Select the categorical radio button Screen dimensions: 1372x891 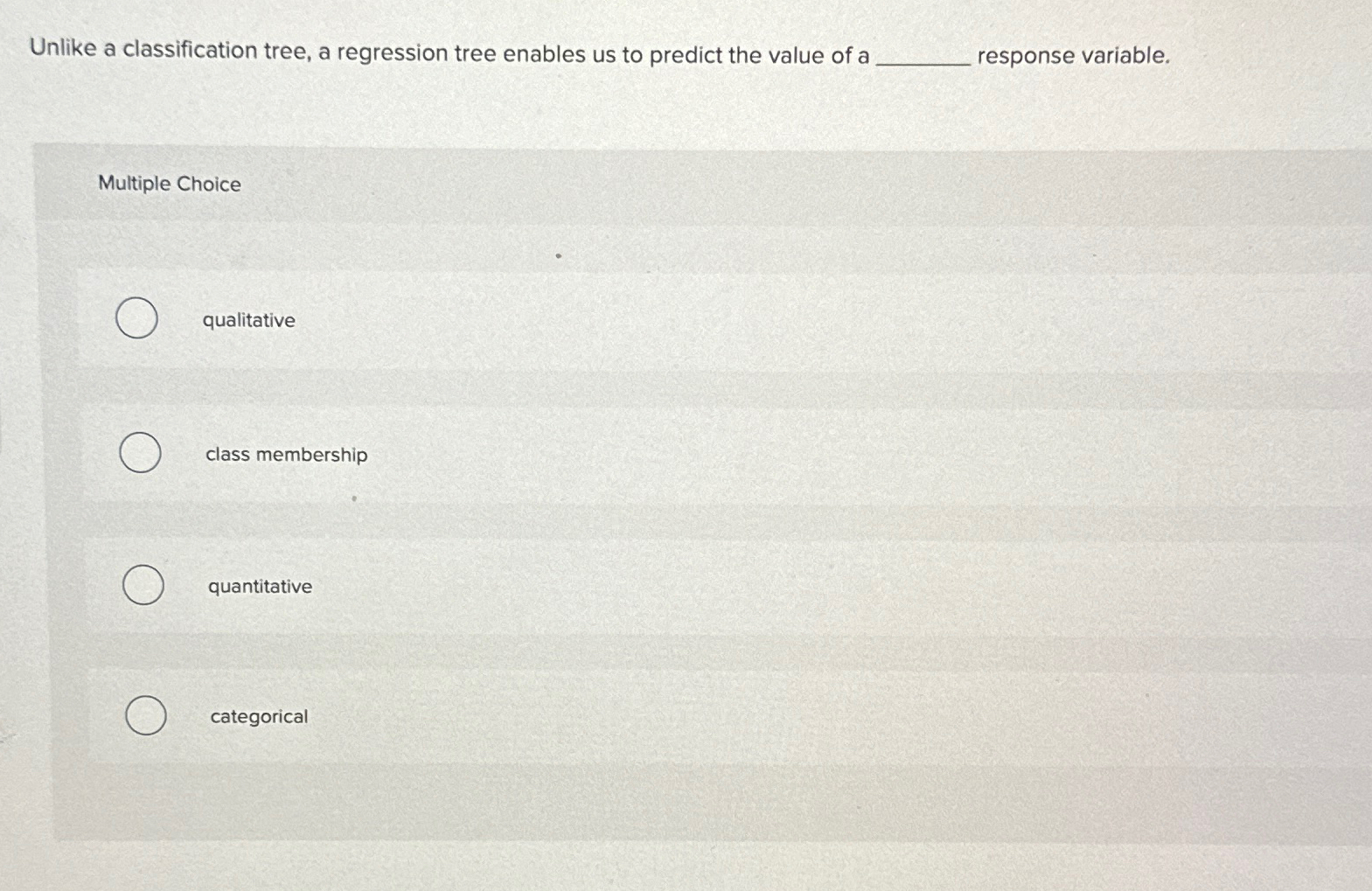pos(146,715)
